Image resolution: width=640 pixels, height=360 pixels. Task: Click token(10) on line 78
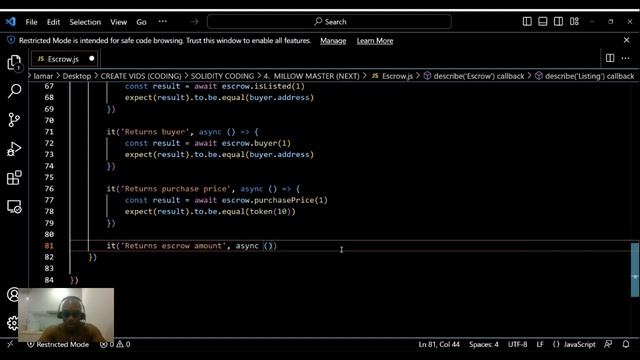coord(270,211)
